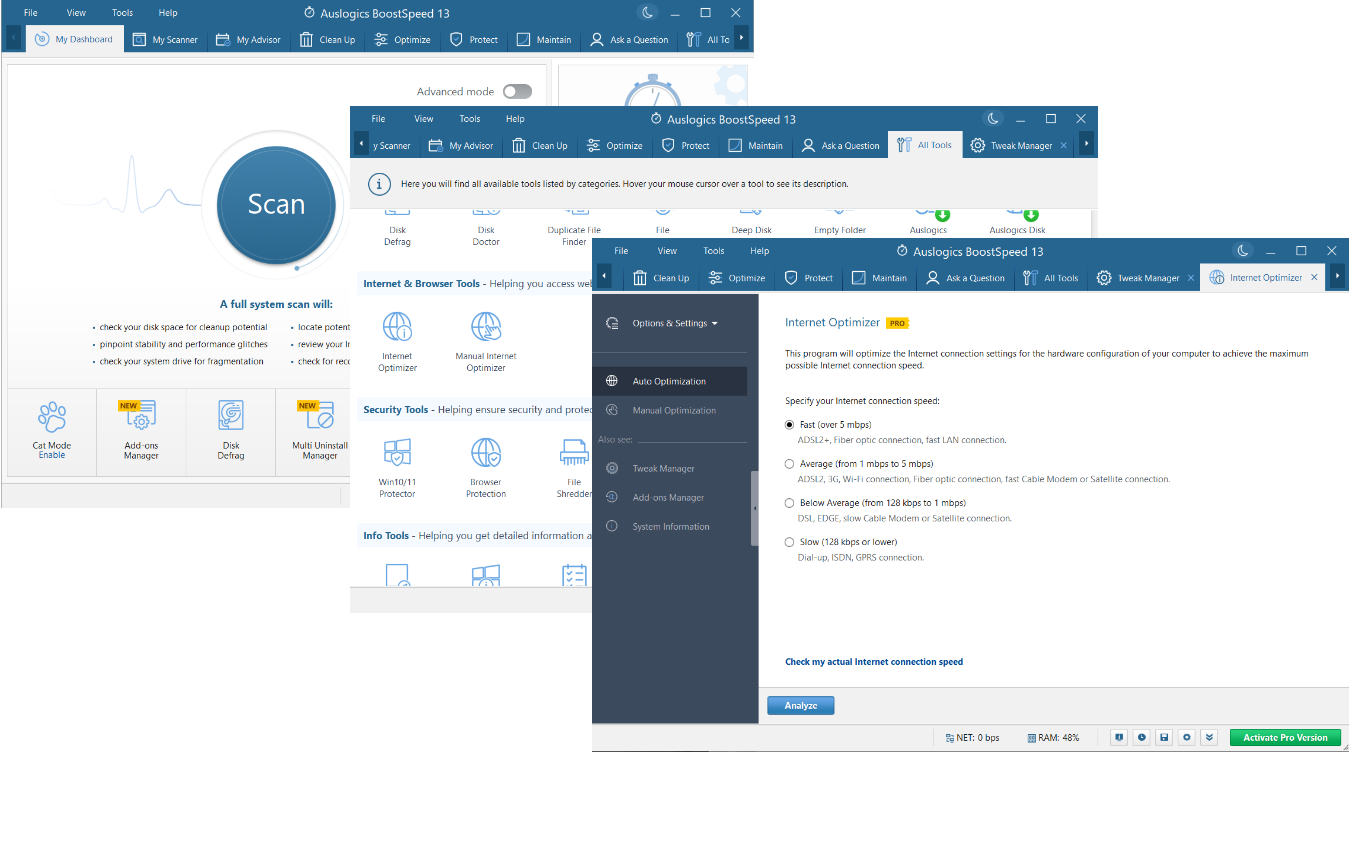Click RAM: 48% indicator
The width and height of the screenshot is (1350, 868).
click(x=1053, y=738)
